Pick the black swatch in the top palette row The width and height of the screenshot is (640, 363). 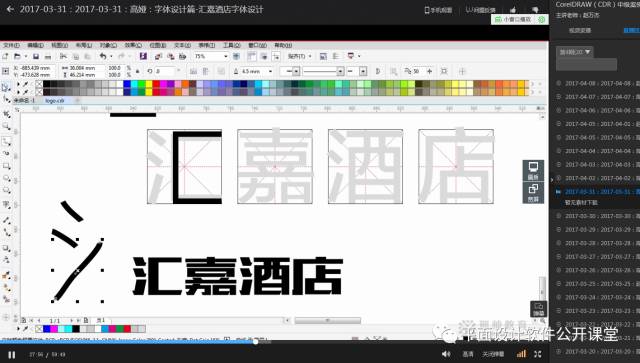[47, 84]
